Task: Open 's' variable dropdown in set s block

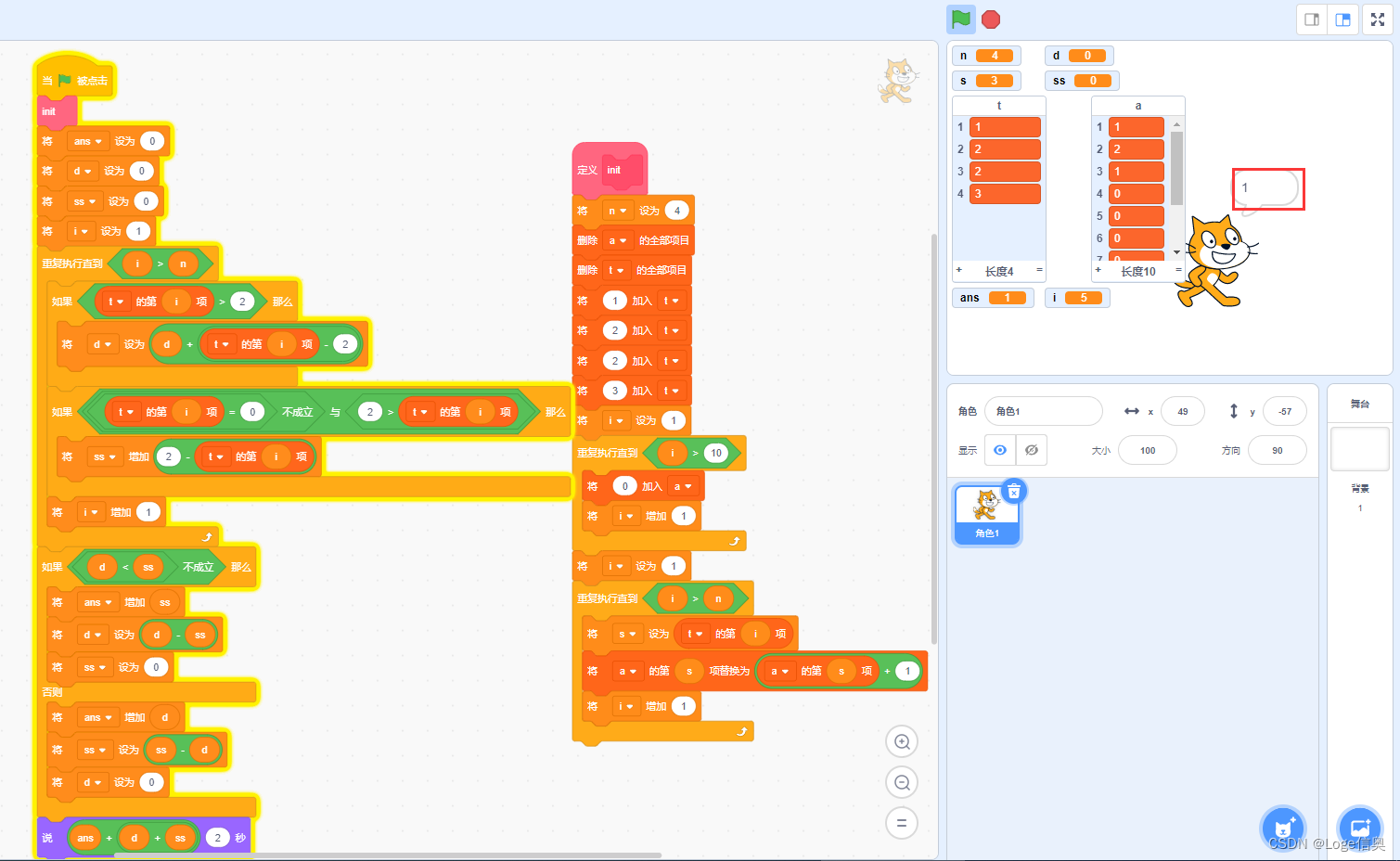Action: click(626, 634)
